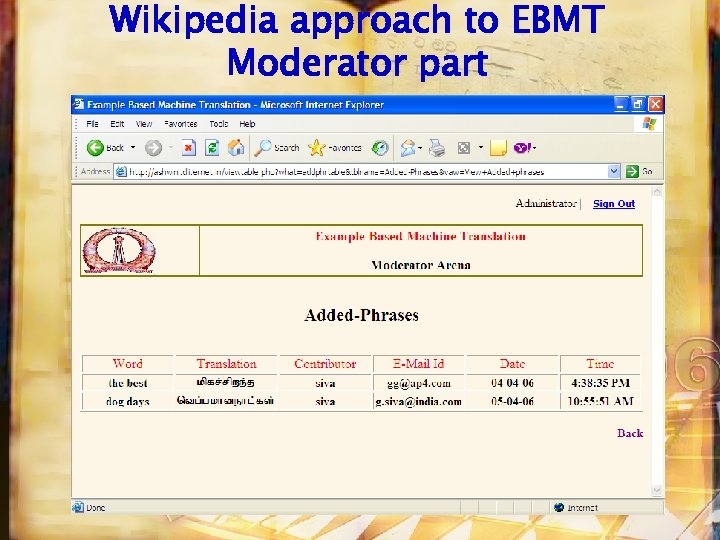This screenshot has width=720, height=540.
Task: Stop page loading with red X icon
Action: tap(188, 148)
